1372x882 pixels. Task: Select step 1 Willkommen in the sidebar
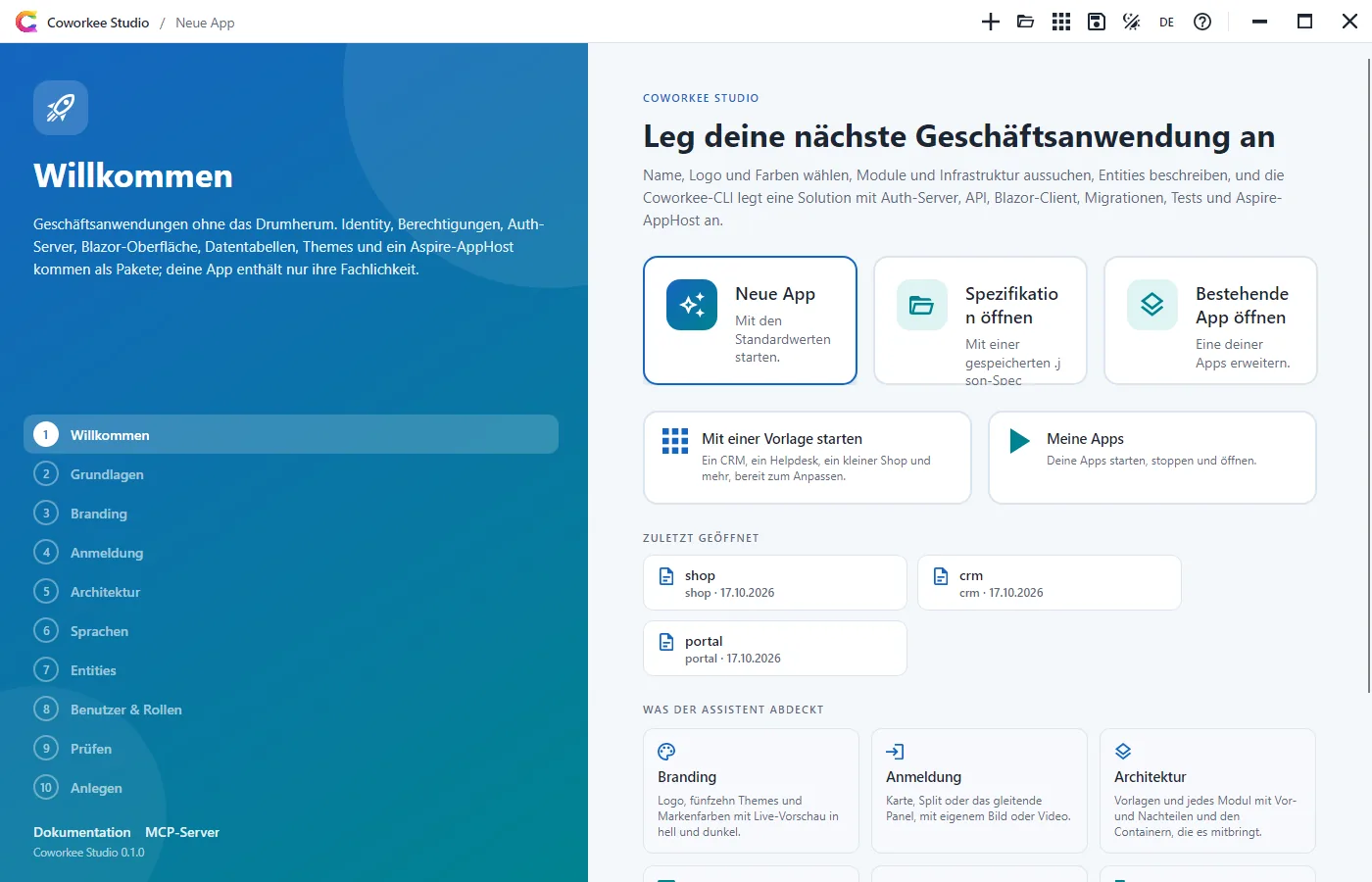[x=291, y=434]
